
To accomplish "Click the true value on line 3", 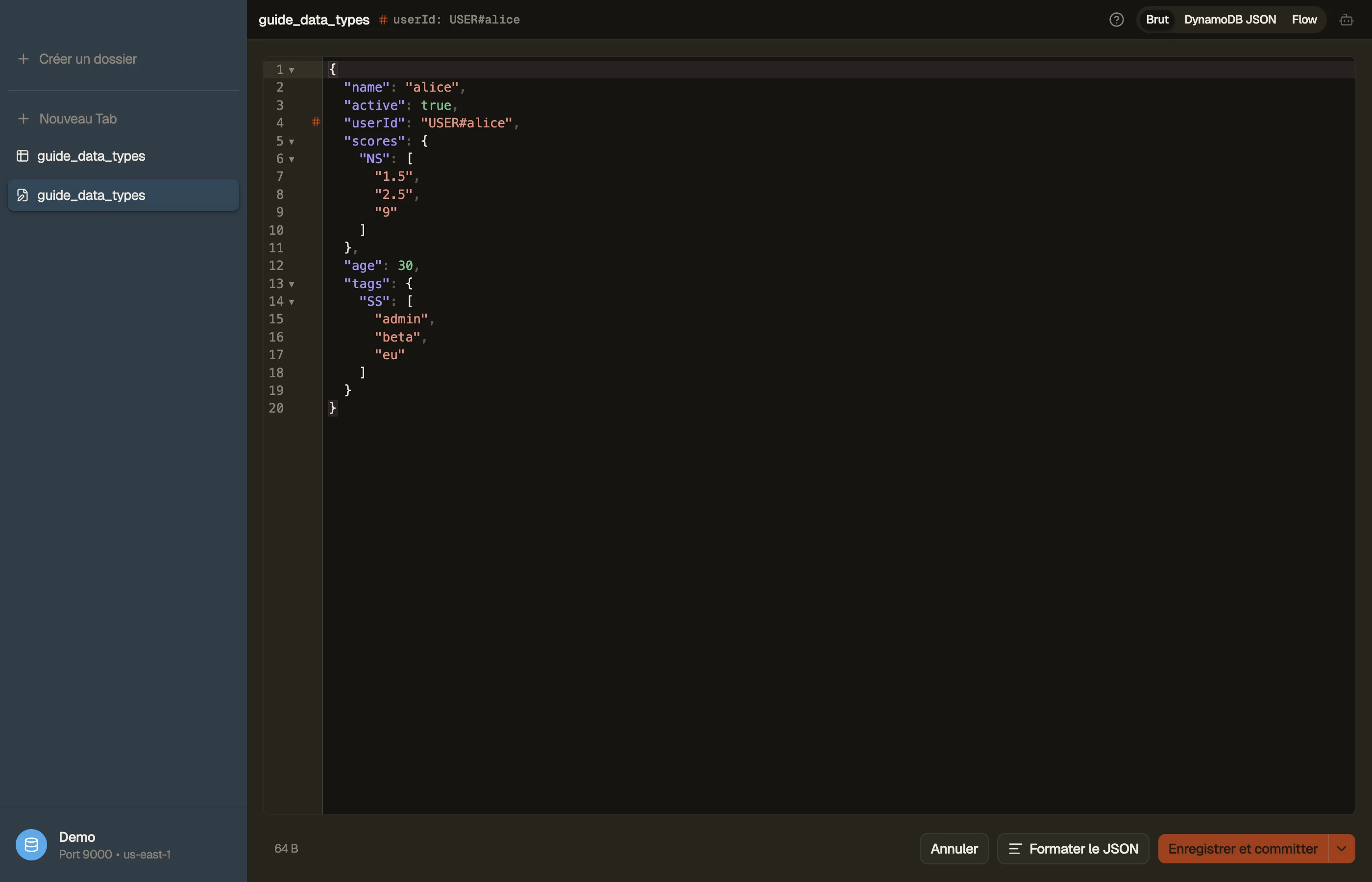I will 436,105.
